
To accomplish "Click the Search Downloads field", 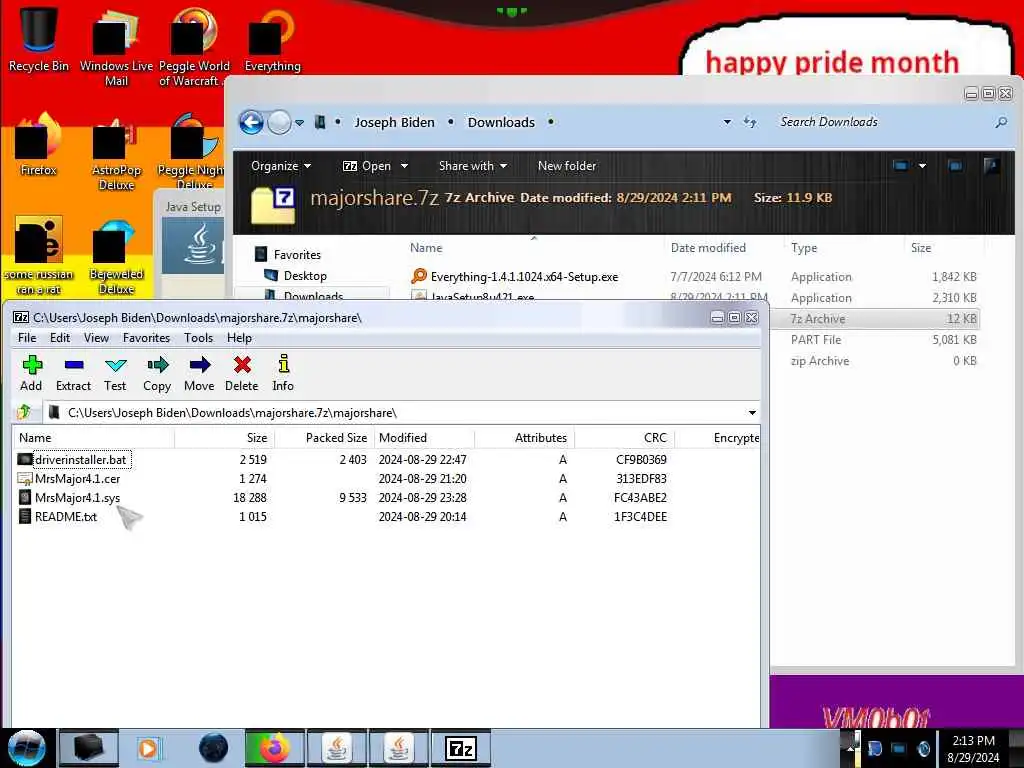I will coord(882,122).
